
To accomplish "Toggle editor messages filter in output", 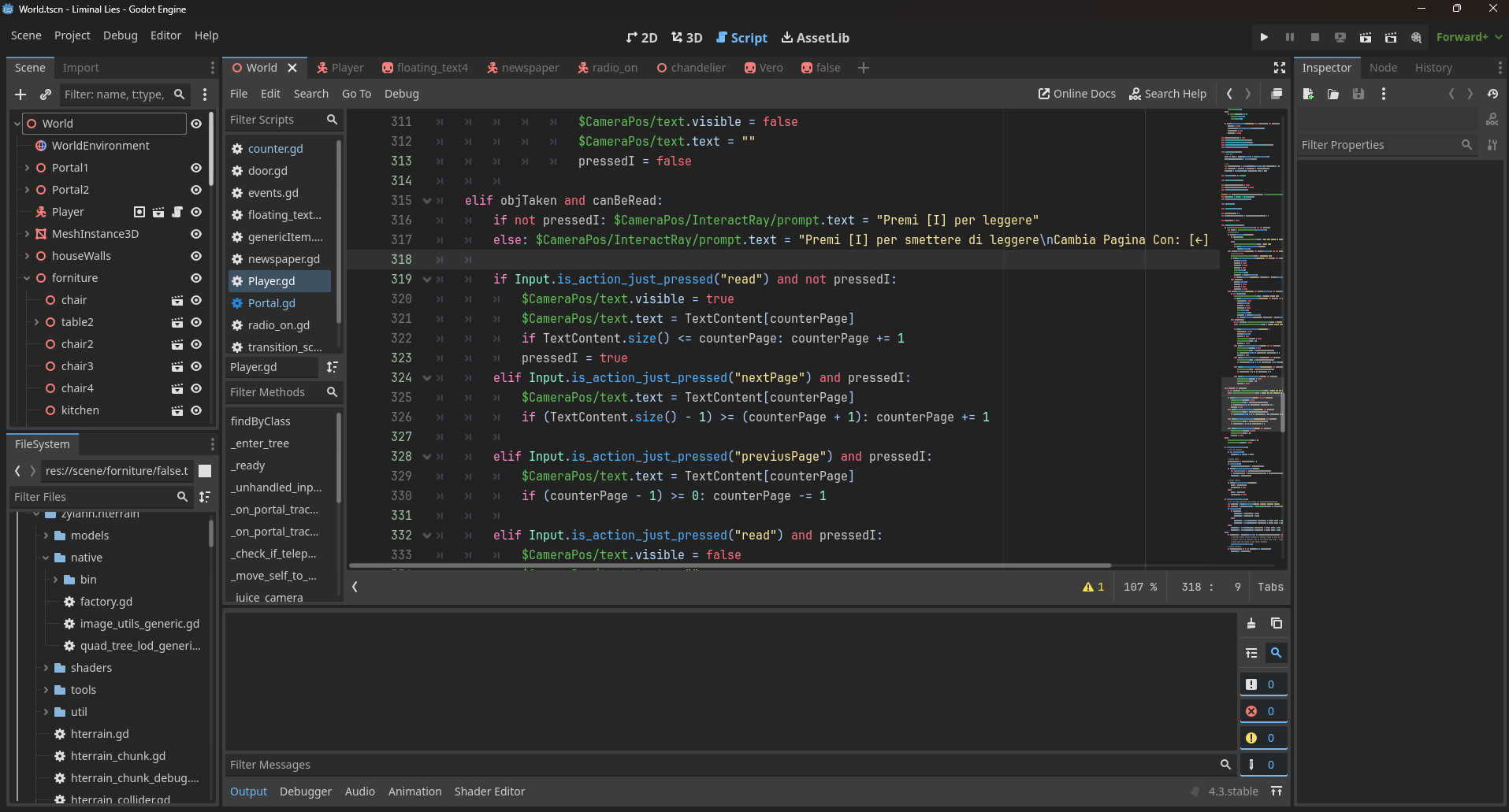I will 1263,765.
